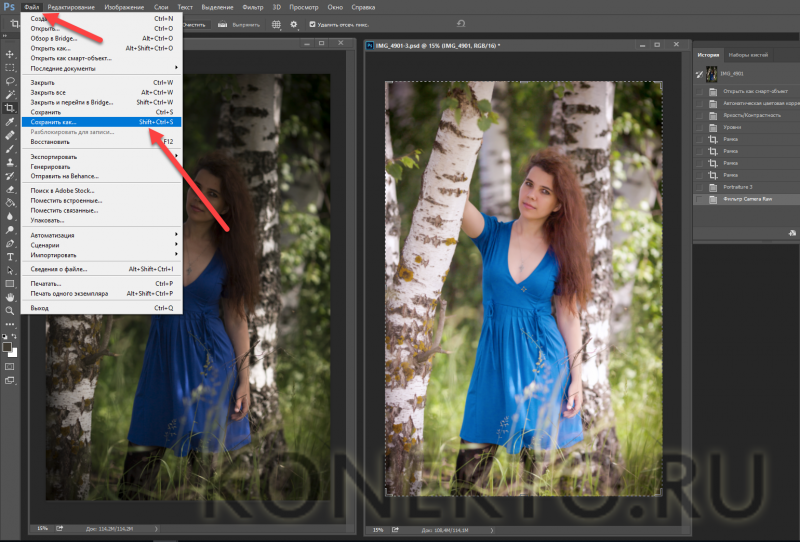Select the Rectangular Marquee tool
Viewport: 800px width, 542px height.
[x=10, y=67]
